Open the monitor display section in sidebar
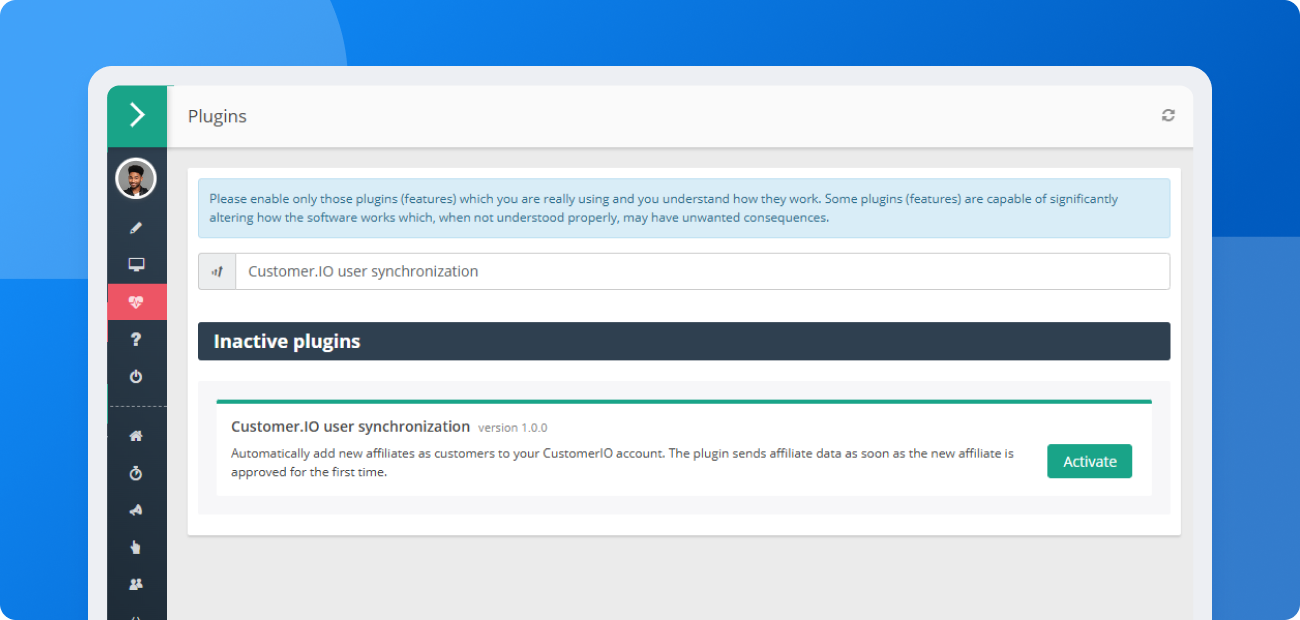Image resolution: width=1300 pixels, height=620 pixels. 136,264
